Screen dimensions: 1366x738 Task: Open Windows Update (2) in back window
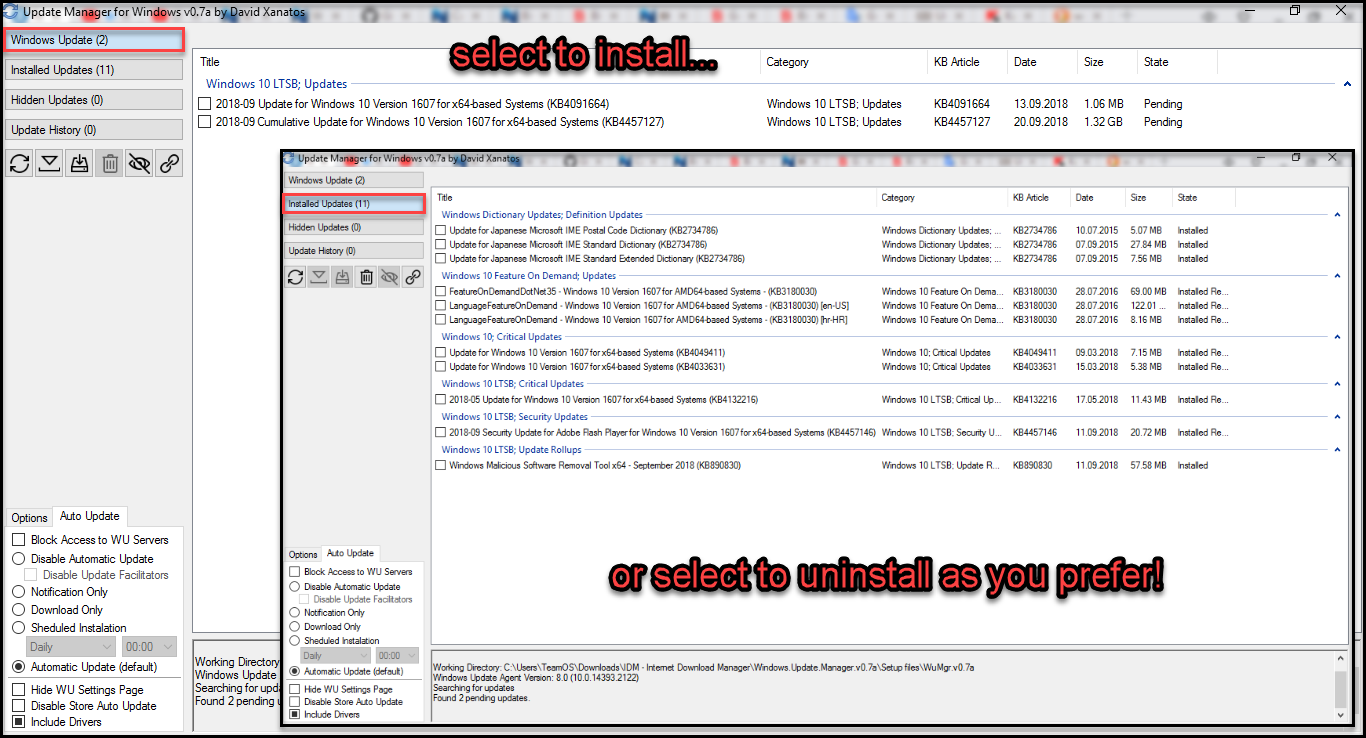click(x=94, y=40)
